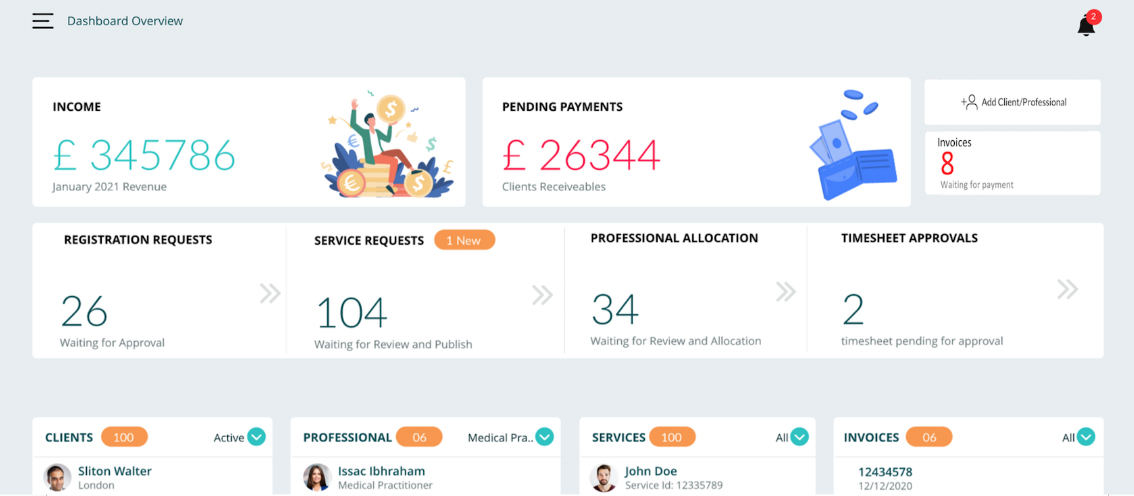Open Sliton Walter's profile photo
The image size is (1134, 496).
click(x=58, y=477)
